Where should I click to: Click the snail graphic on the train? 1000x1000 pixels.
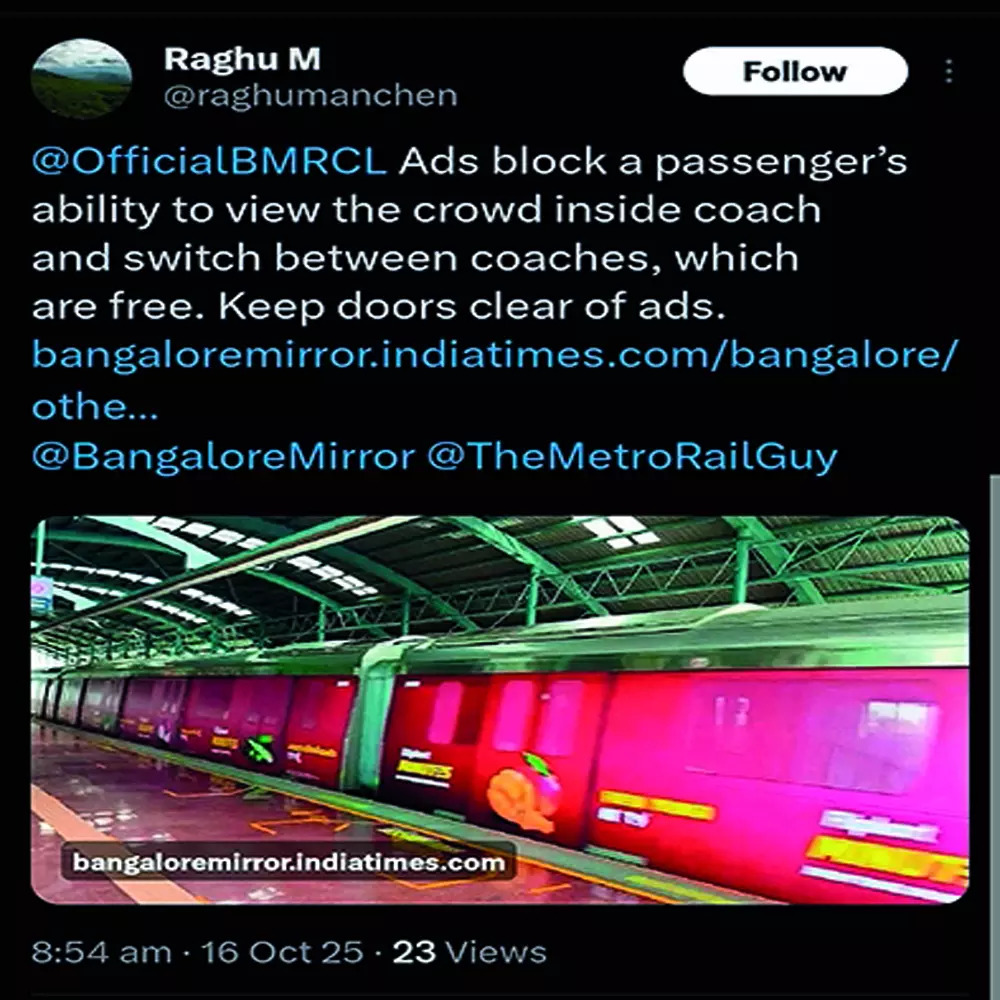pyautogui.click(x=523, y=792)
